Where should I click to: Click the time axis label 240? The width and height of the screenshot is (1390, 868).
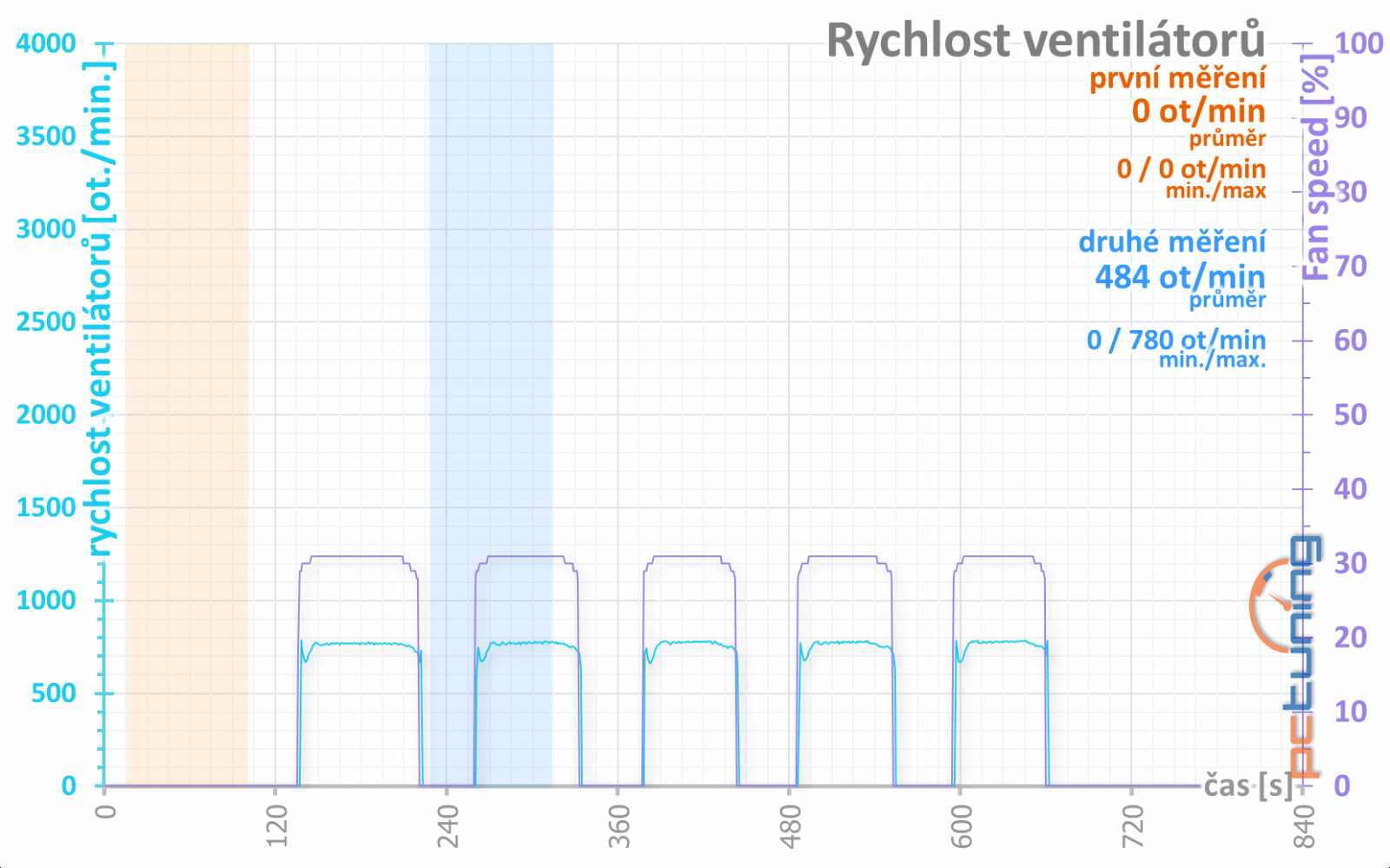[x=447, y=825]
